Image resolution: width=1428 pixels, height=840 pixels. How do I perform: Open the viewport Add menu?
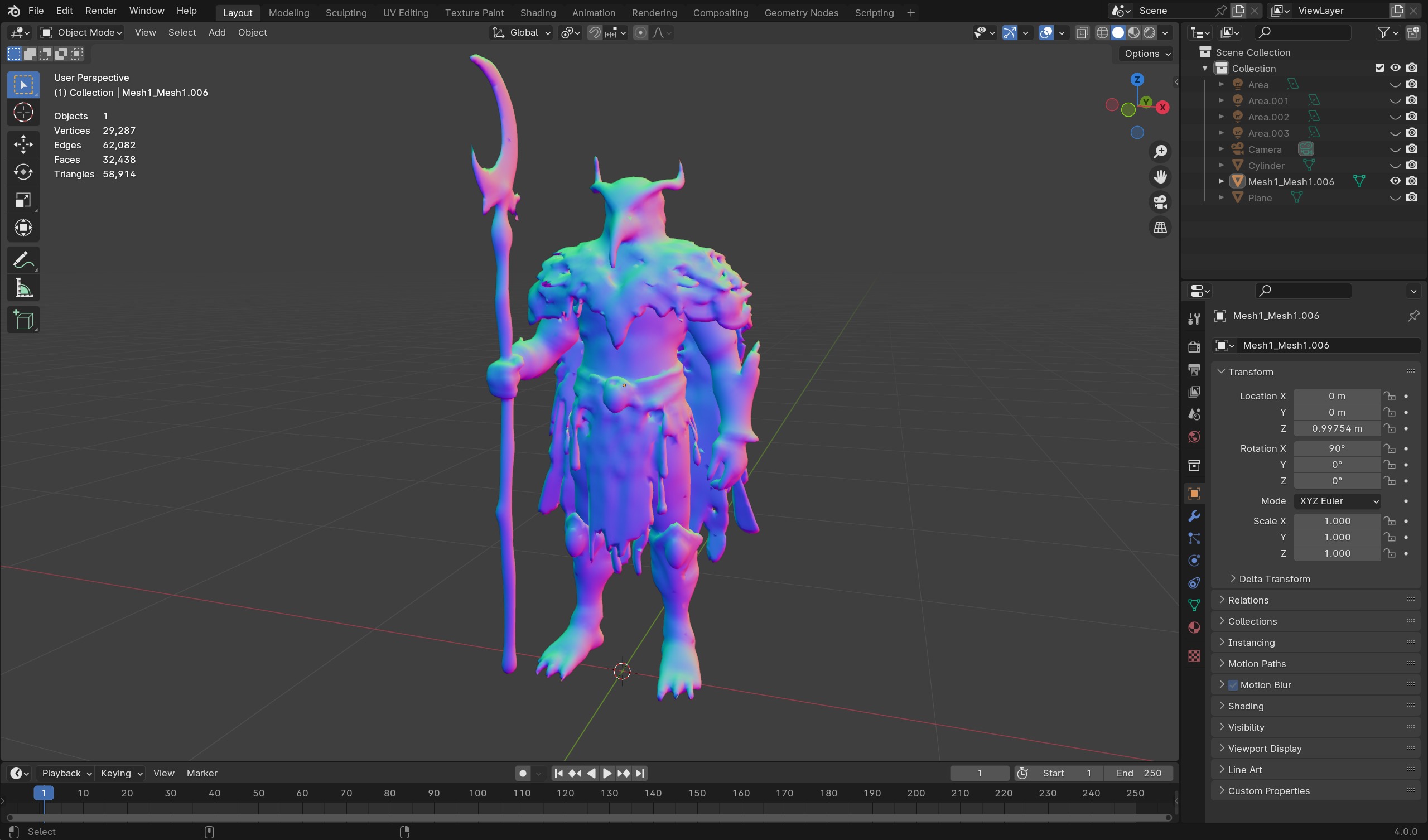[x=216, y=33]
